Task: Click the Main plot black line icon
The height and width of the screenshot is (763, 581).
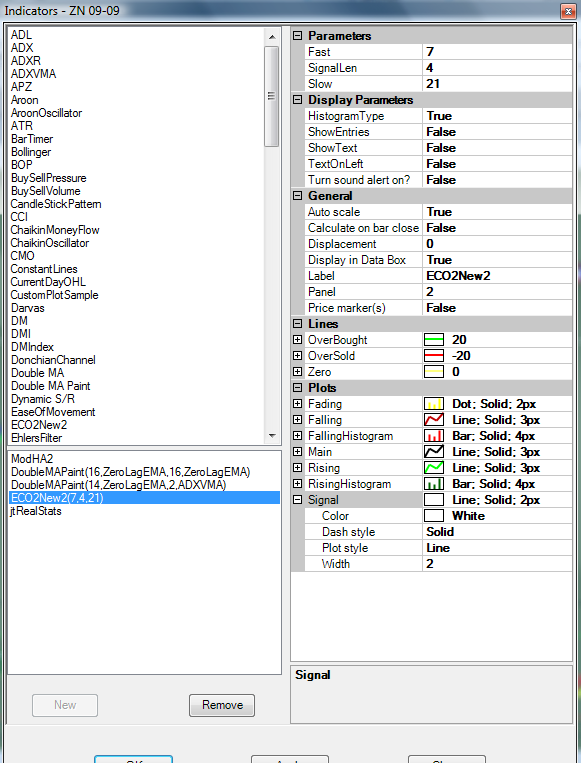Action: pyautogui.click(x=434, y=452)
